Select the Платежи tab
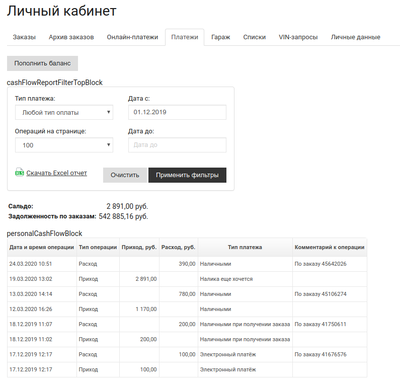Screen dimensions: 400x385 (x=185, y=37)
